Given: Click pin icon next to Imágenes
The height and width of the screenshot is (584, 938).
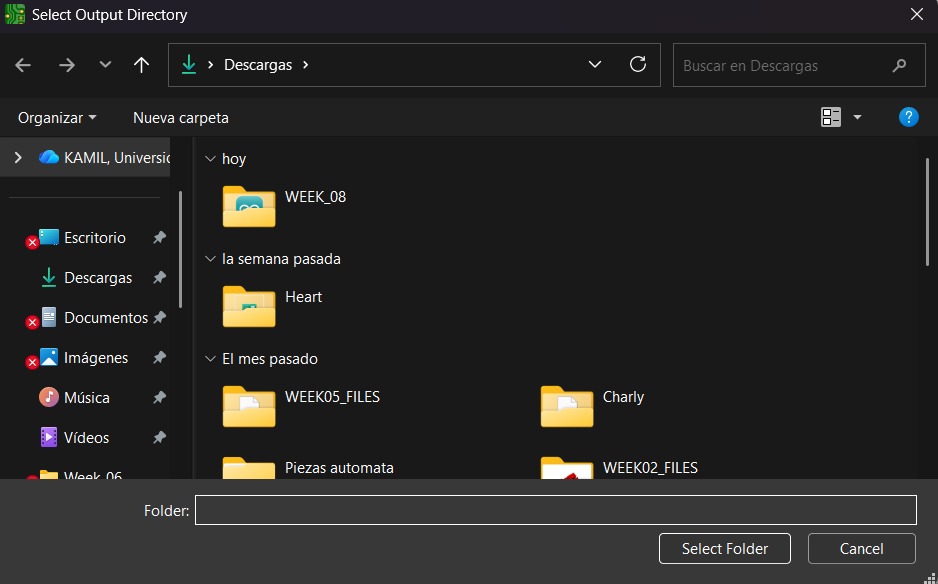Looking at the screenshot, I should pyautogui.click(x=159, y=358).
